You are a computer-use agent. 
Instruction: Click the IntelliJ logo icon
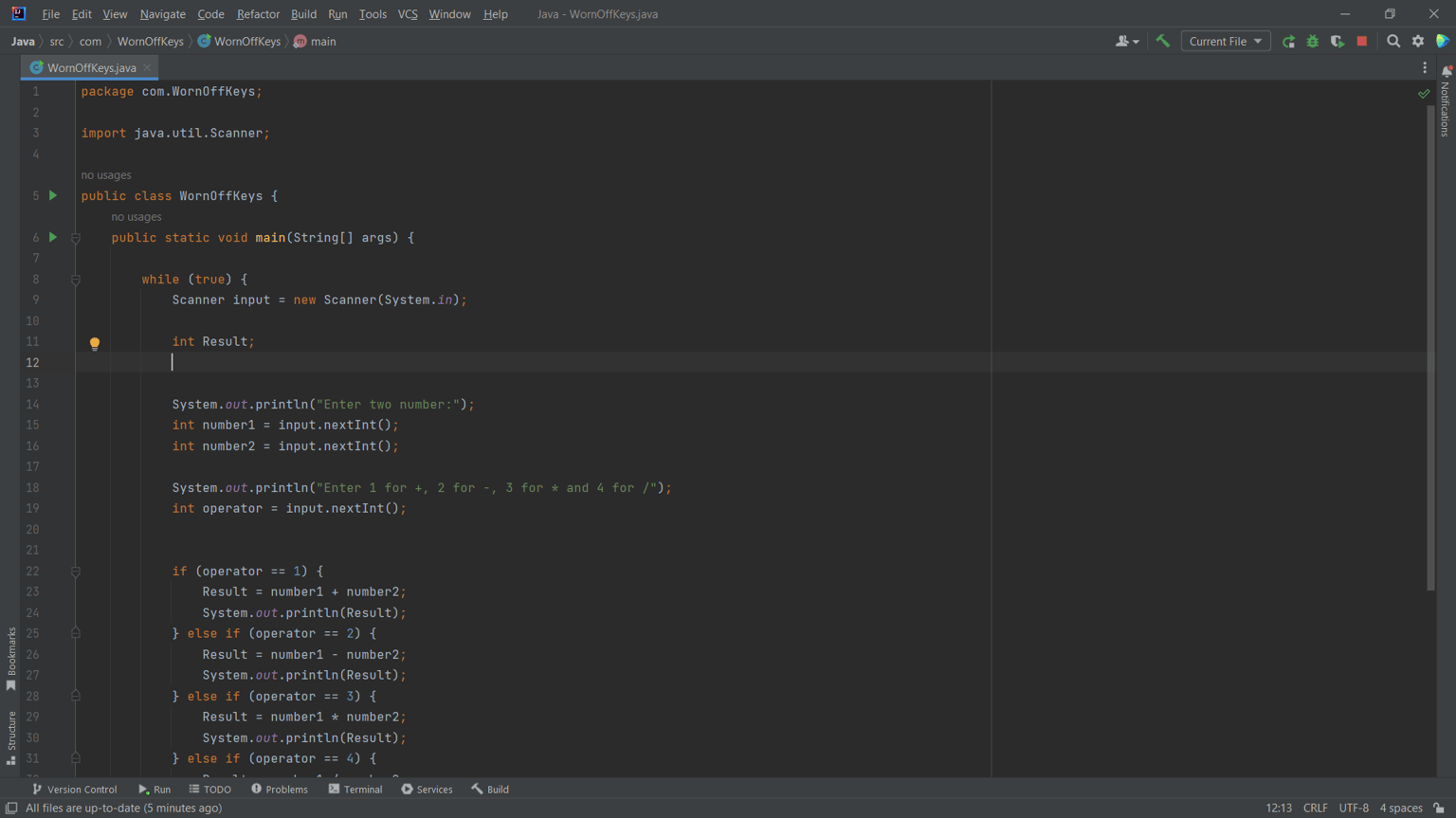(18, 13)
